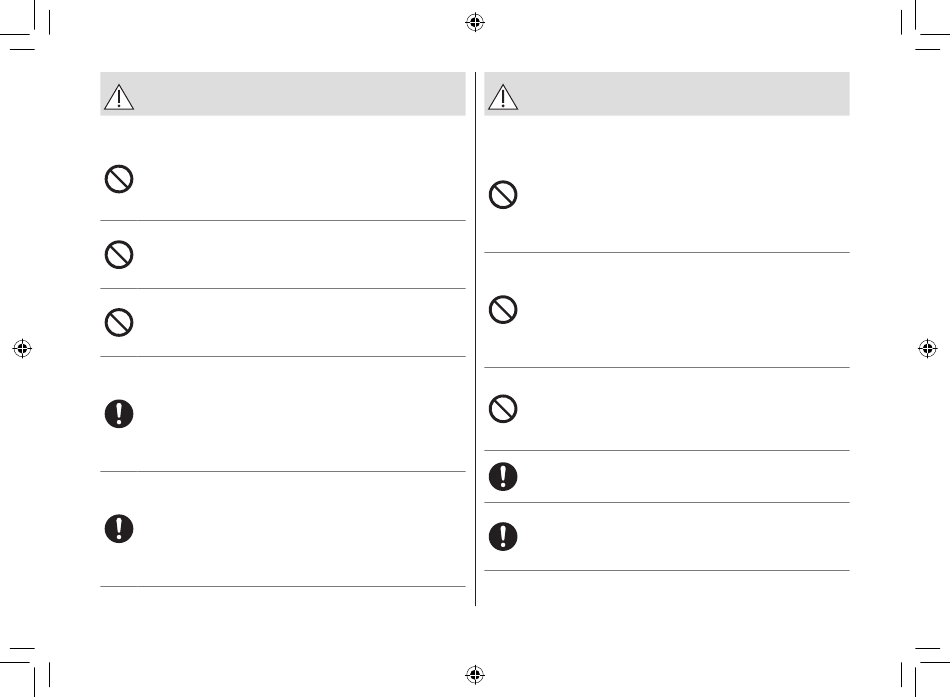
Task: Click the warning triangle in the left header
Action: (x=119, y=97)
